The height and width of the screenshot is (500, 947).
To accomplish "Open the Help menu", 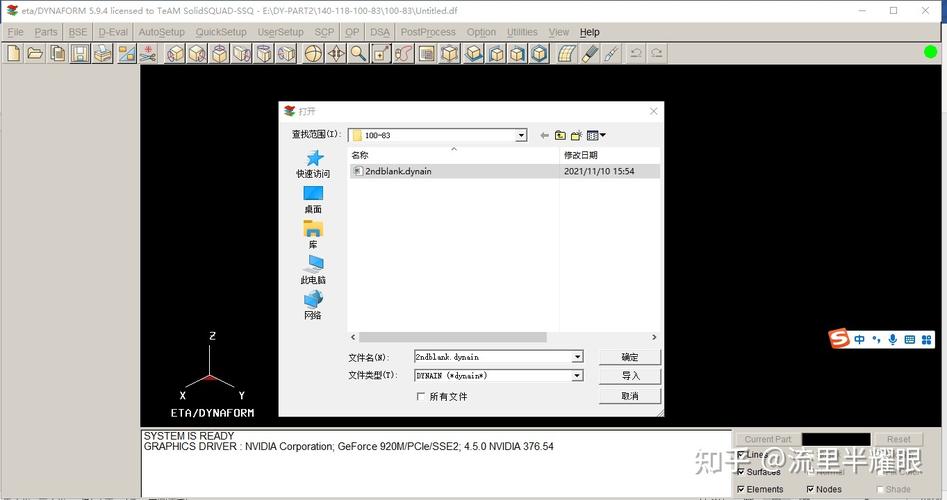I will click(x=589, y=32).
